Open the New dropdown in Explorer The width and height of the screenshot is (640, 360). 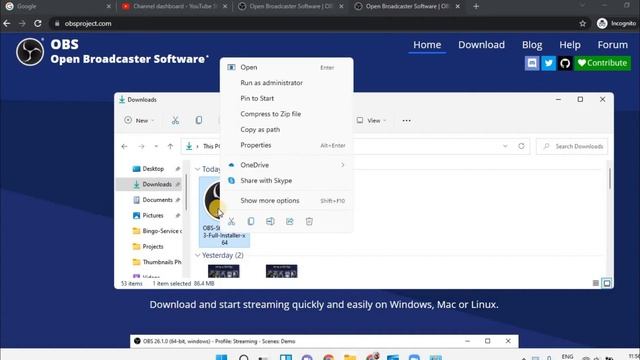[139, 120]
